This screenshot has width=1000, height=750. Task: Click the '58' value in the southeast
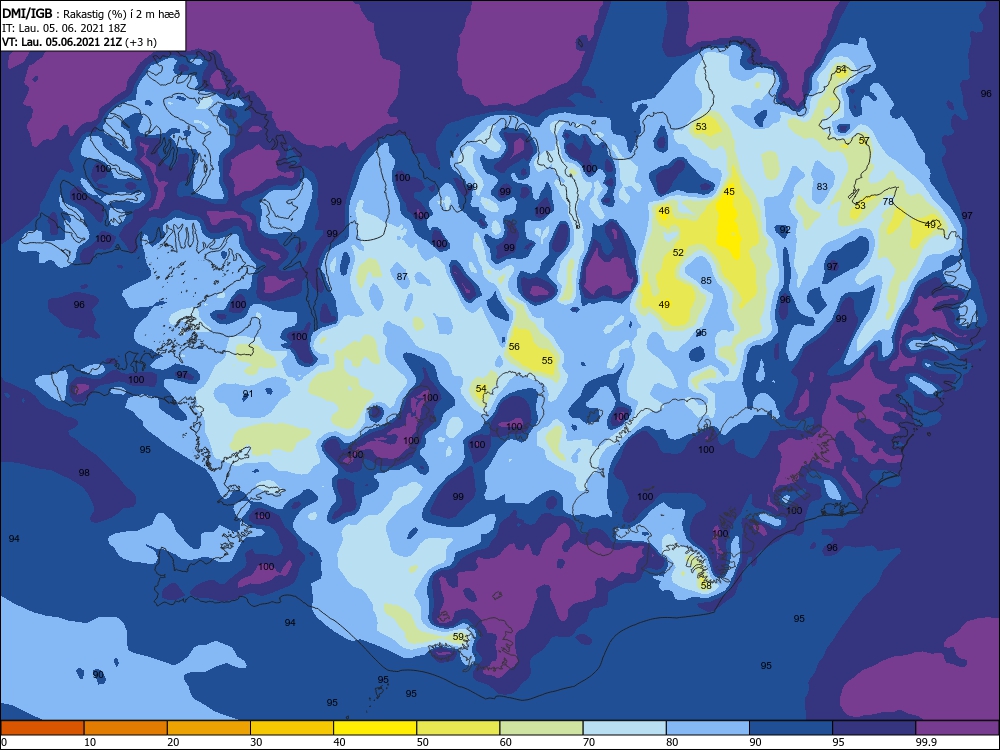click(706, 585)
